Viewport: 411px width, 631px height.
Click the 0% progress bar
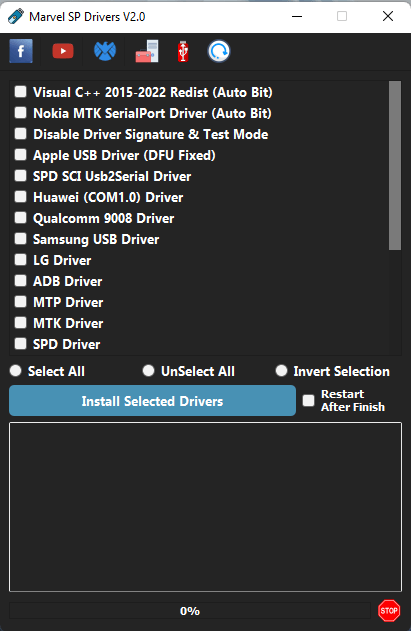click(190, 610)
